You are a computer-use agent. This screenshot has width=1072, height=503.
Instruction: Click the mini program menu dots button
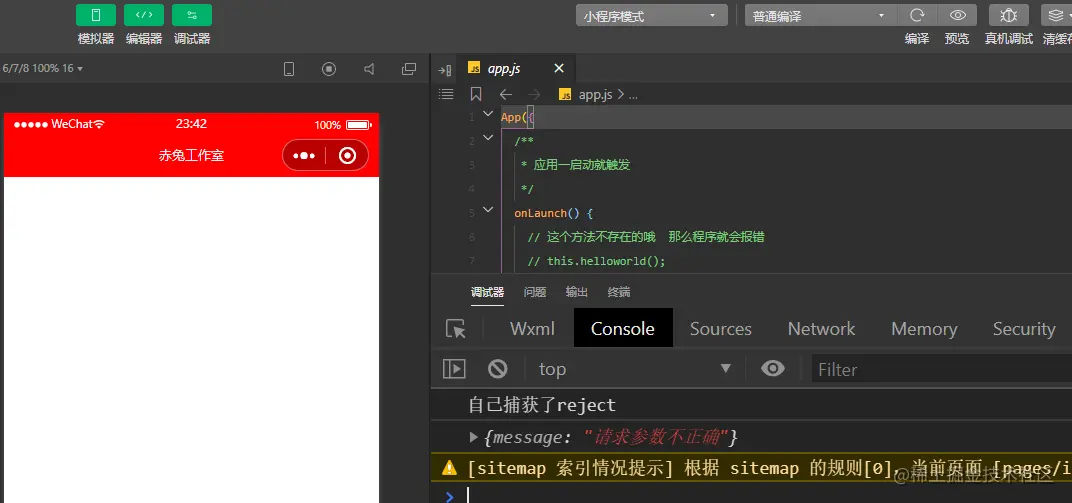(304, 156)
